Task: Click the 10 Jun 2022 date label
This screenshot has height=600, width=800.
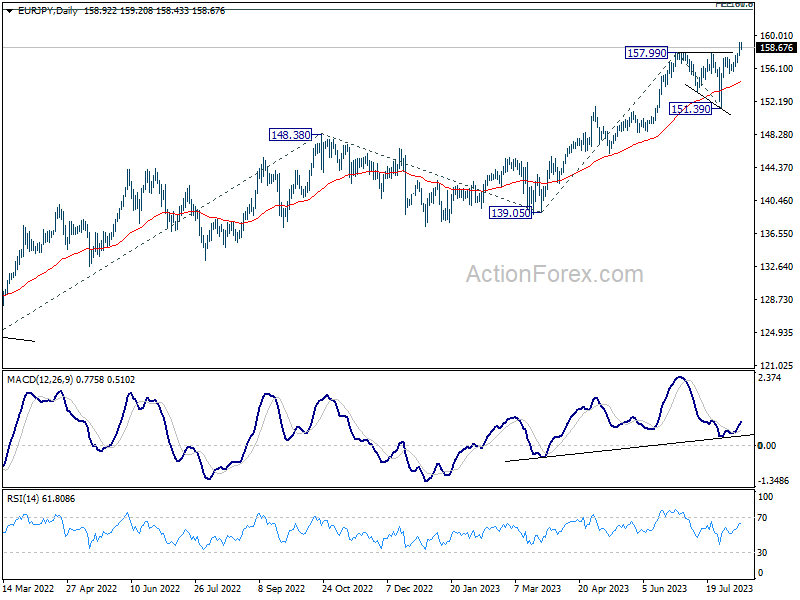Action: click(x=155, y=589)
